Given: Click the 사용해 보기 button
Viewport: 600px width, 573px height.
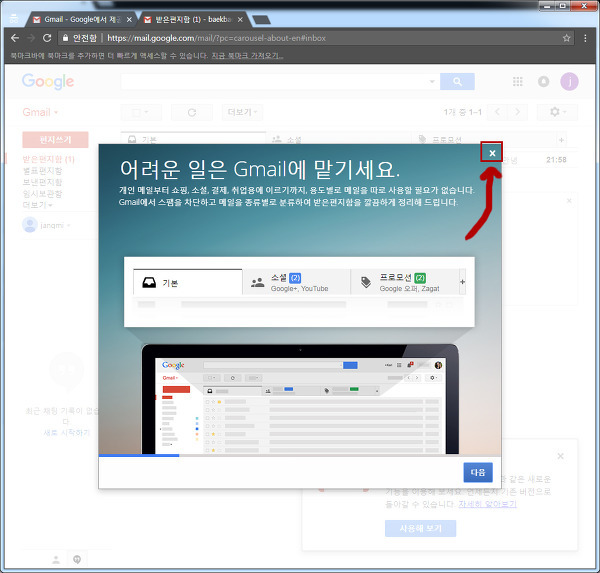Looking at the screenshot, I should [420, 528].
